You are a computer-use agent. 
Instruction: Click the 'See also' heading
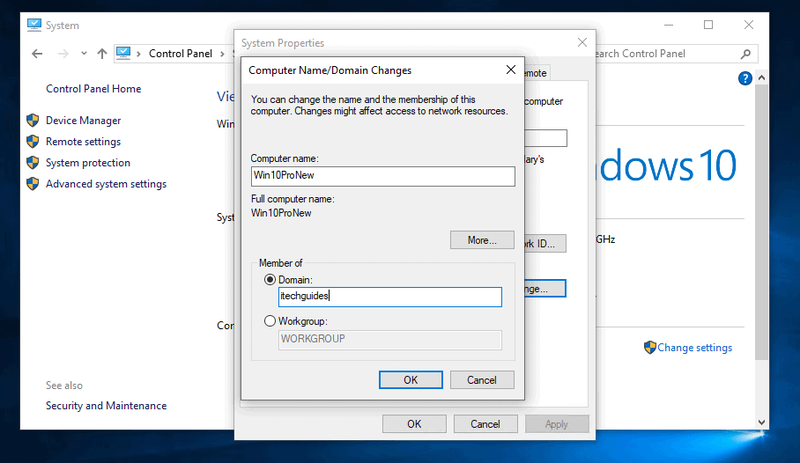point(64,385)
